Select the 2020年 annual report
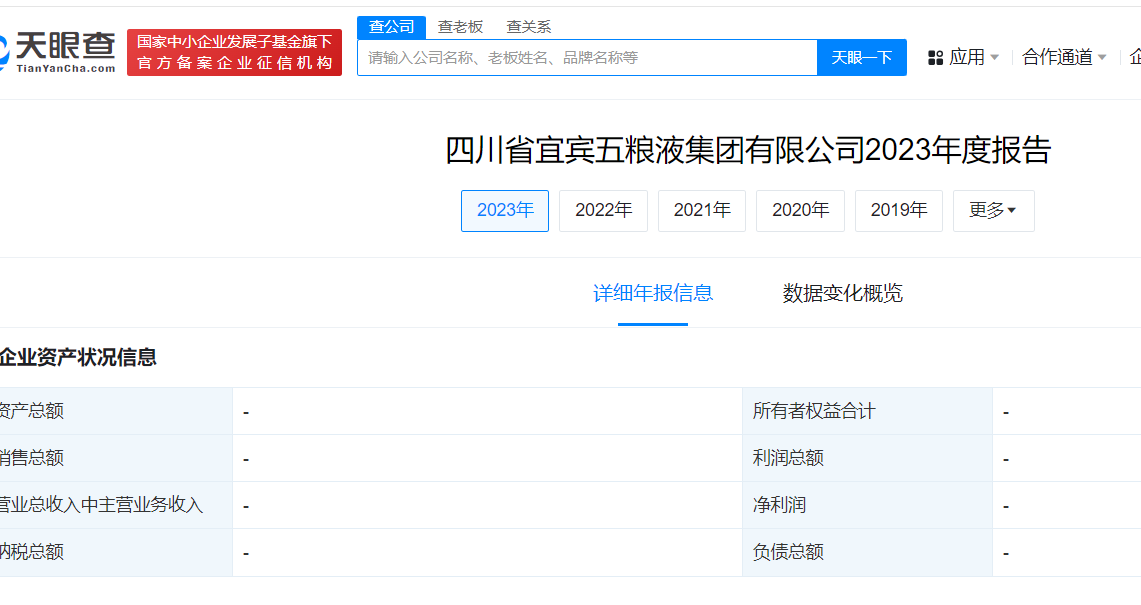Viewport: 1141px width, 605px height. [800, 211]
